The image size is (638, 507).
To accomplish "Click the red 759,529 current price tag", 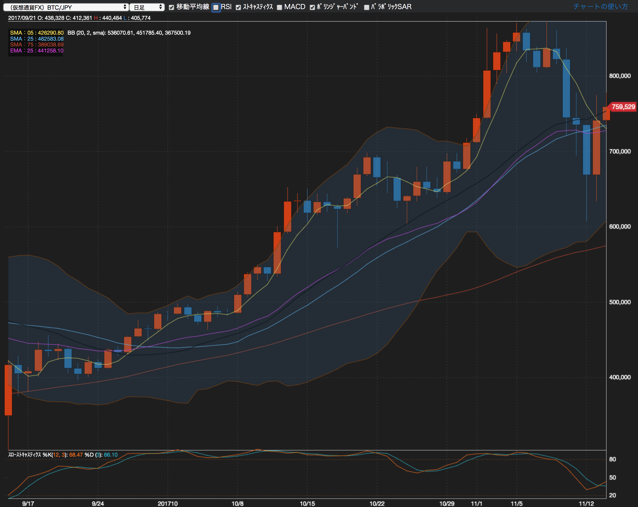I will 623,107.
